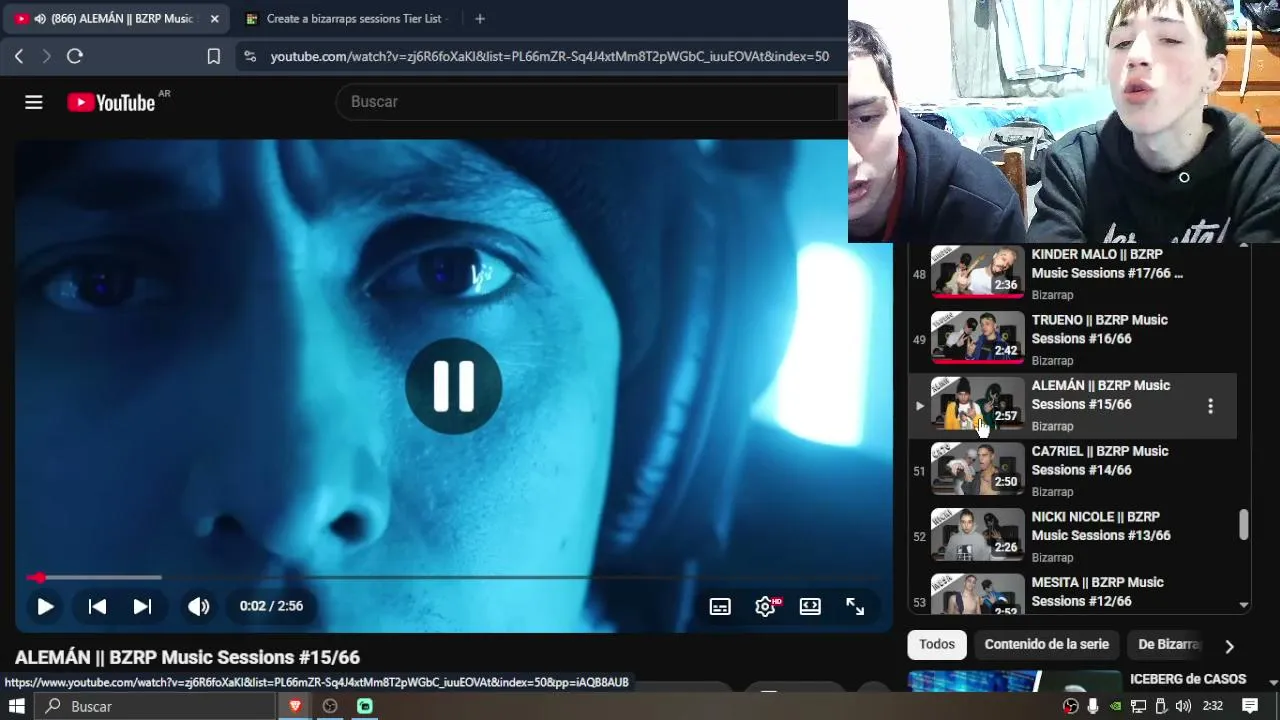1280x720 pixels.
Task: Click the Windows taskbar Buscar search box
Action: click(155, 706)
